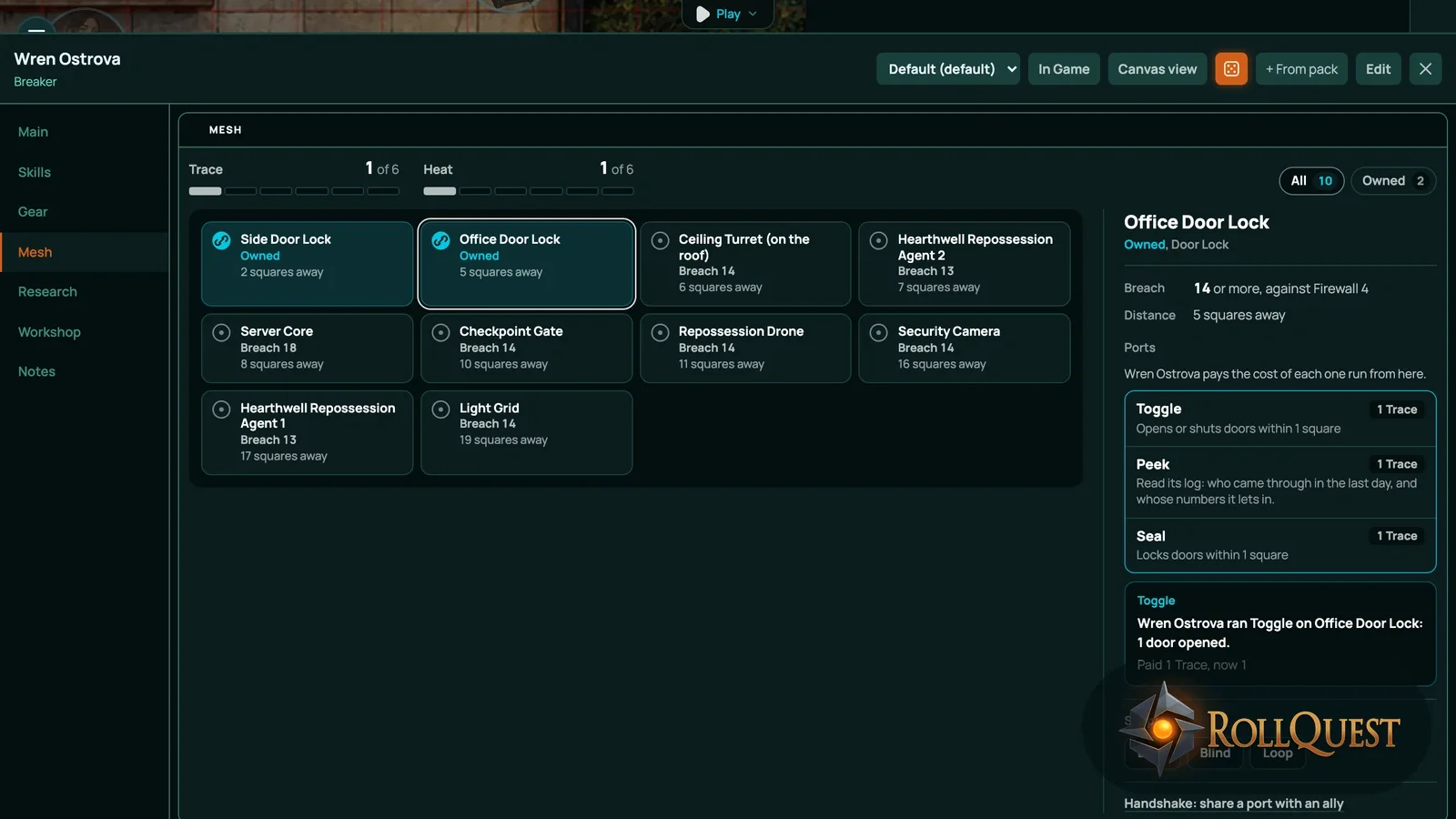Select the Repossession Drone card name
Screen dimensions: 1456x819
tap(741, 331)
